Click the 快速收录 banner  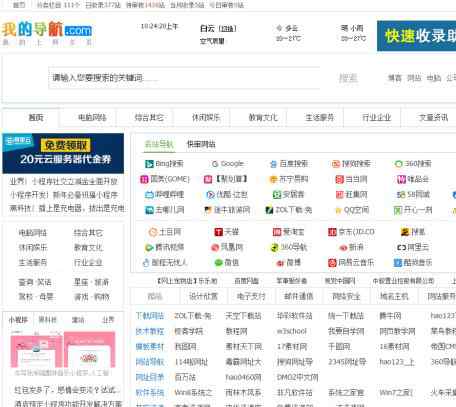416,36
